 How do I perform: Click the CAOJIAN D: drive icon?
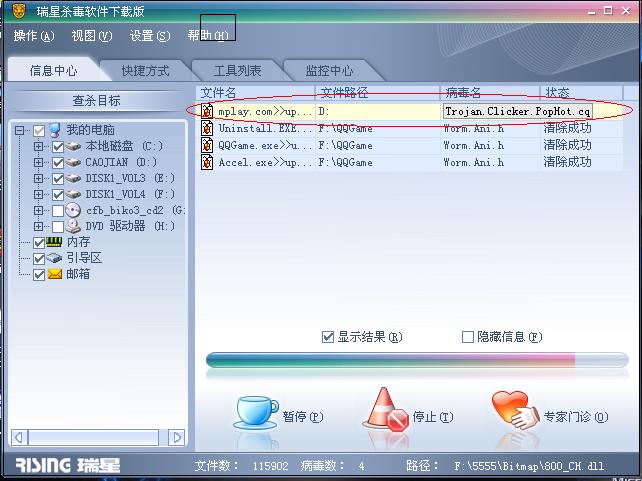(73, 162)
